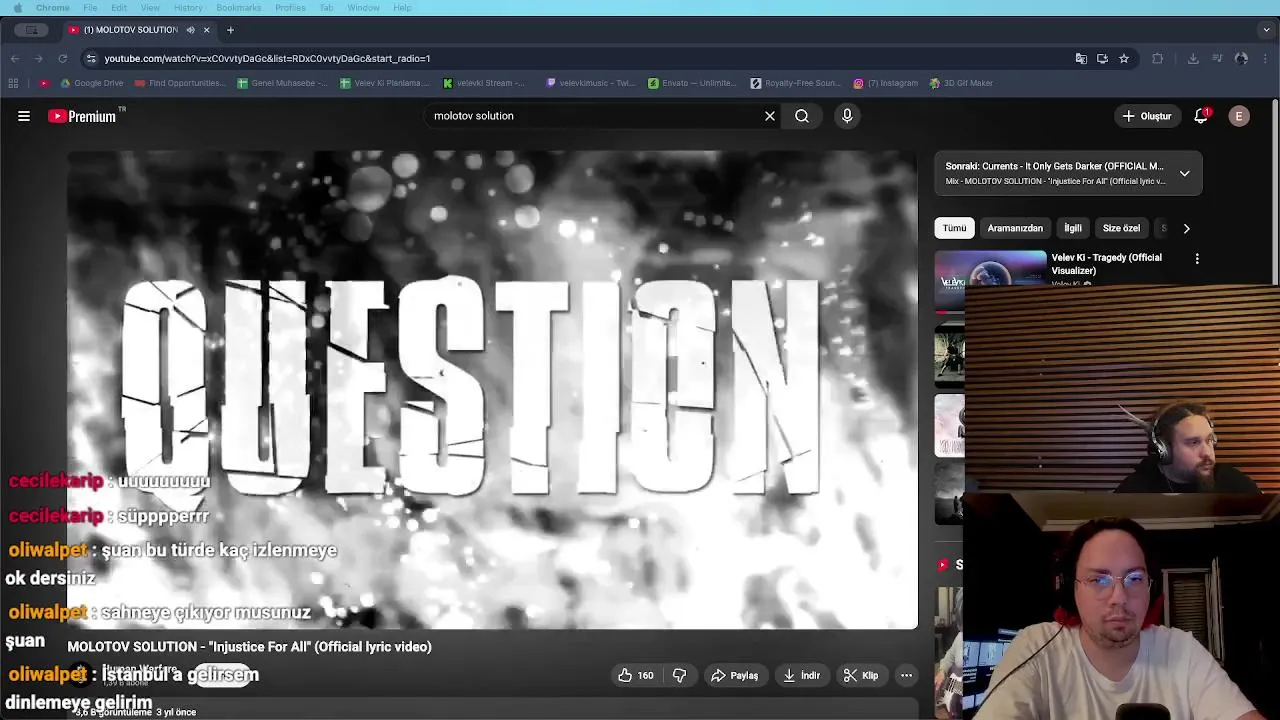1280x720 pixels.
Task: Clear the search text with the X
Action: point(770,116)
